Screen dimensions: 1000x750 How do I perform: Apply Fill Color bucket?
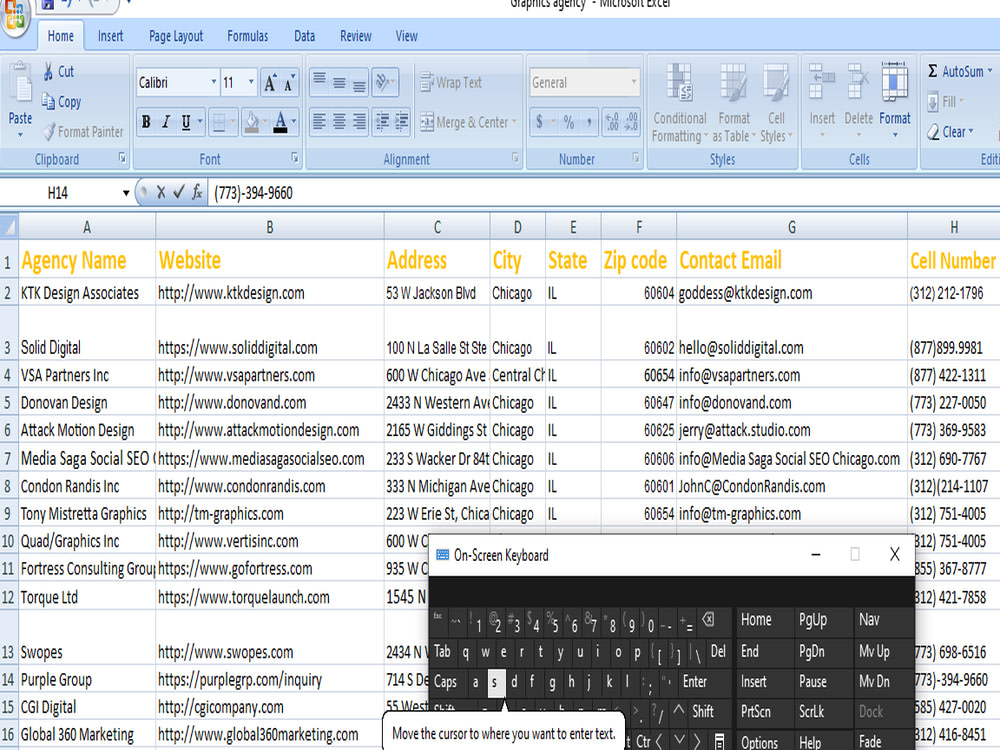click(x=252, y=121)
